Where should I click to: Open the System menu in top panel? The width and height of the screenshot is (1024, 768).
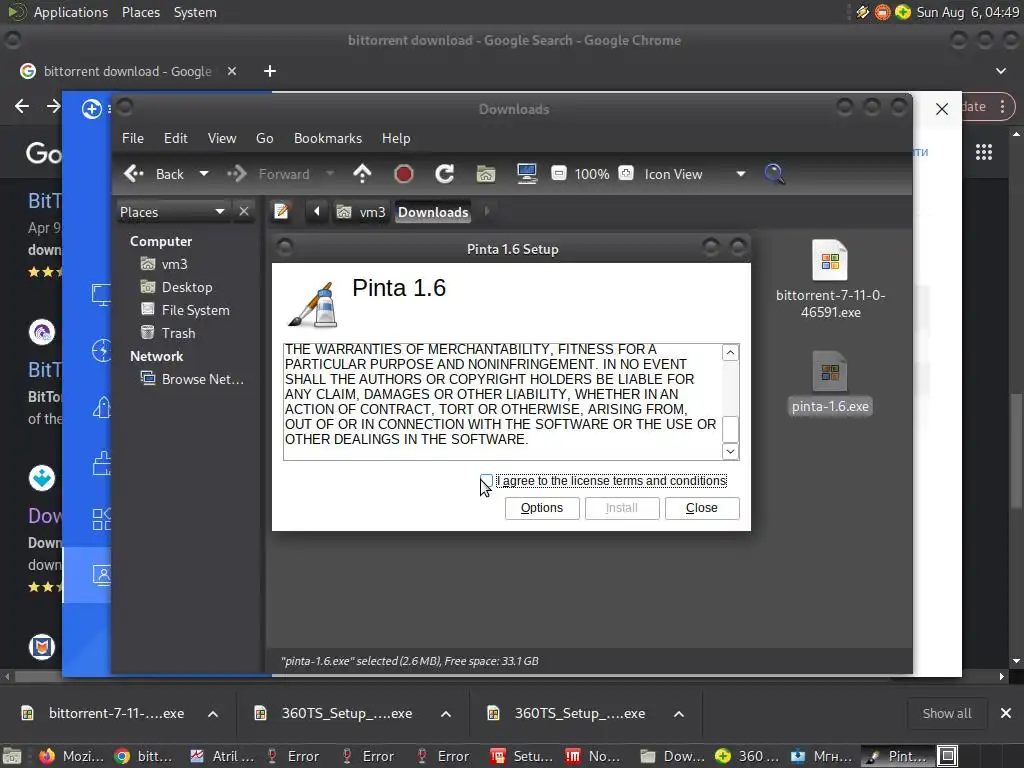click(195, 12)
